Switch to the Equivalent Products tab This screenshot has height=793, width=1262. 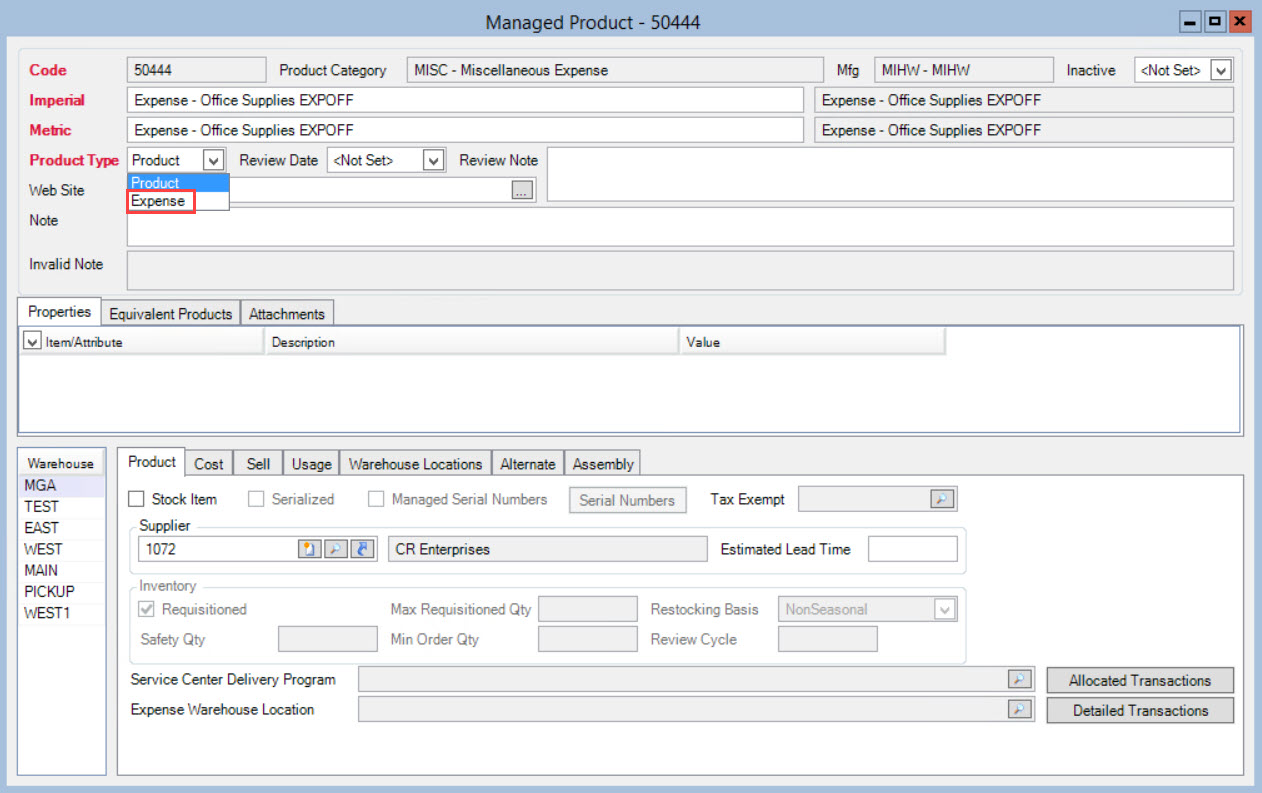[171, 314]
